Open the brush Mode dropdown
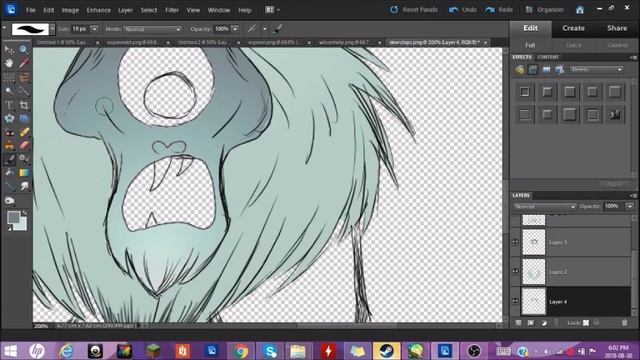 pyautogui.click(x=153, y=29)
